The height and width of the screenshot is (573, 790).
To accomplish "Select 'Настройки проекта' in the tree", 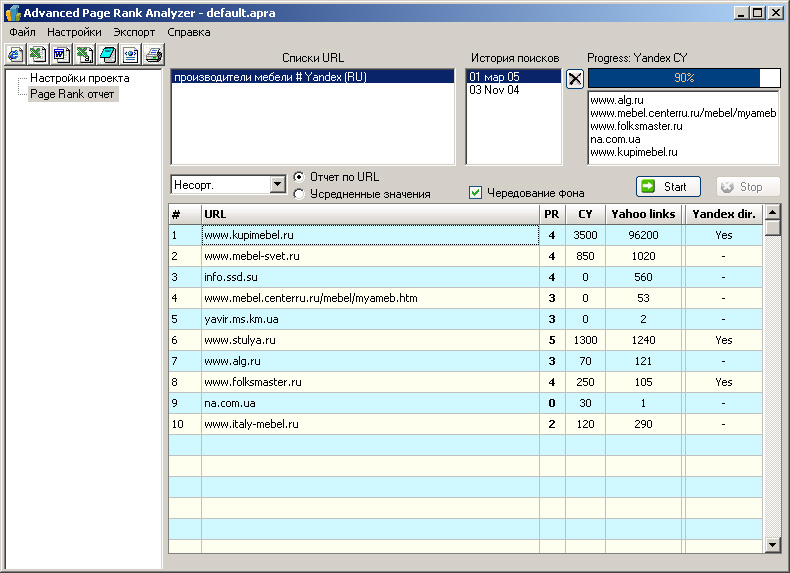I will (x=80, y=78).
